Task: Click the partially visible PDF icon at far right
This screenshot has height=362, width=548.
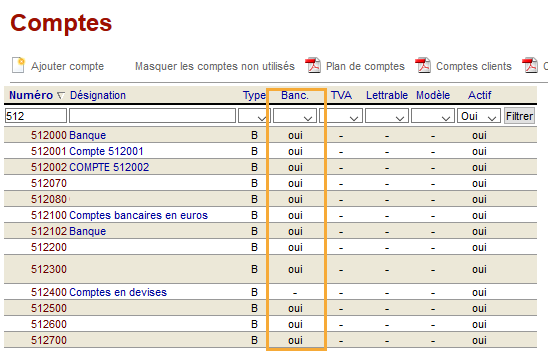Action: (x=530, y=65)
